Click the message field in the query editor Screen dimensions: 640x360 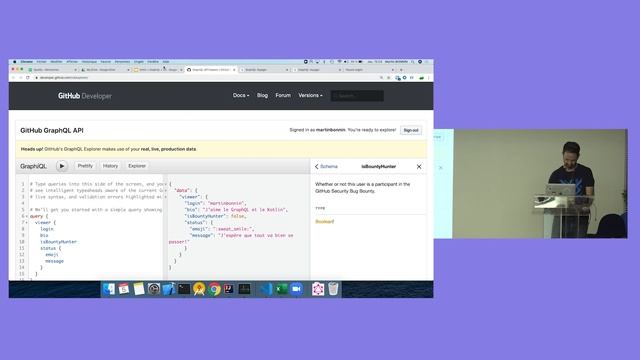coord(54,261)
